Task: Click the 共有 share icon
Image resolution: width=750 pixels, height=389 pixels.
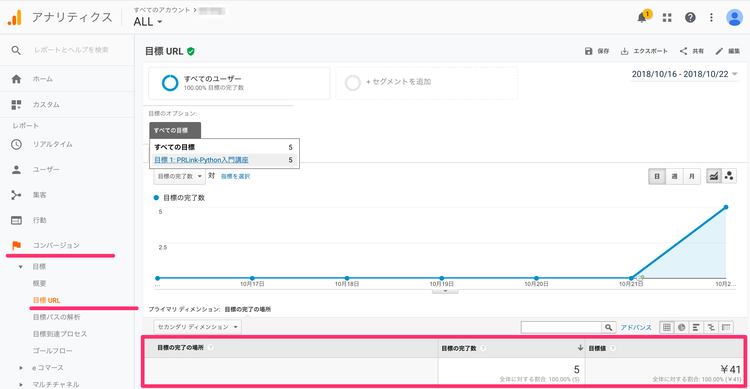Action: (x=684, y=51)
